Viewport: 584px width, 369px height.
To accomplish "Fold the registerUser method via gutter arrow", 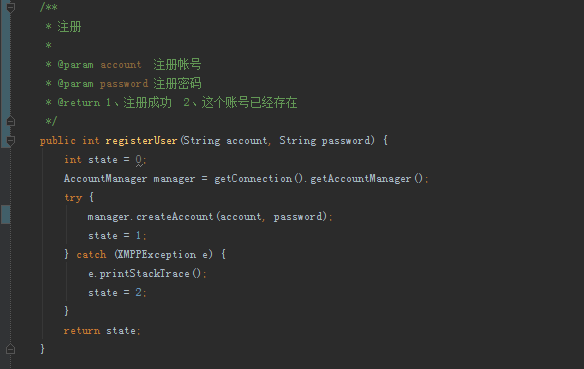I will point(10,140).
